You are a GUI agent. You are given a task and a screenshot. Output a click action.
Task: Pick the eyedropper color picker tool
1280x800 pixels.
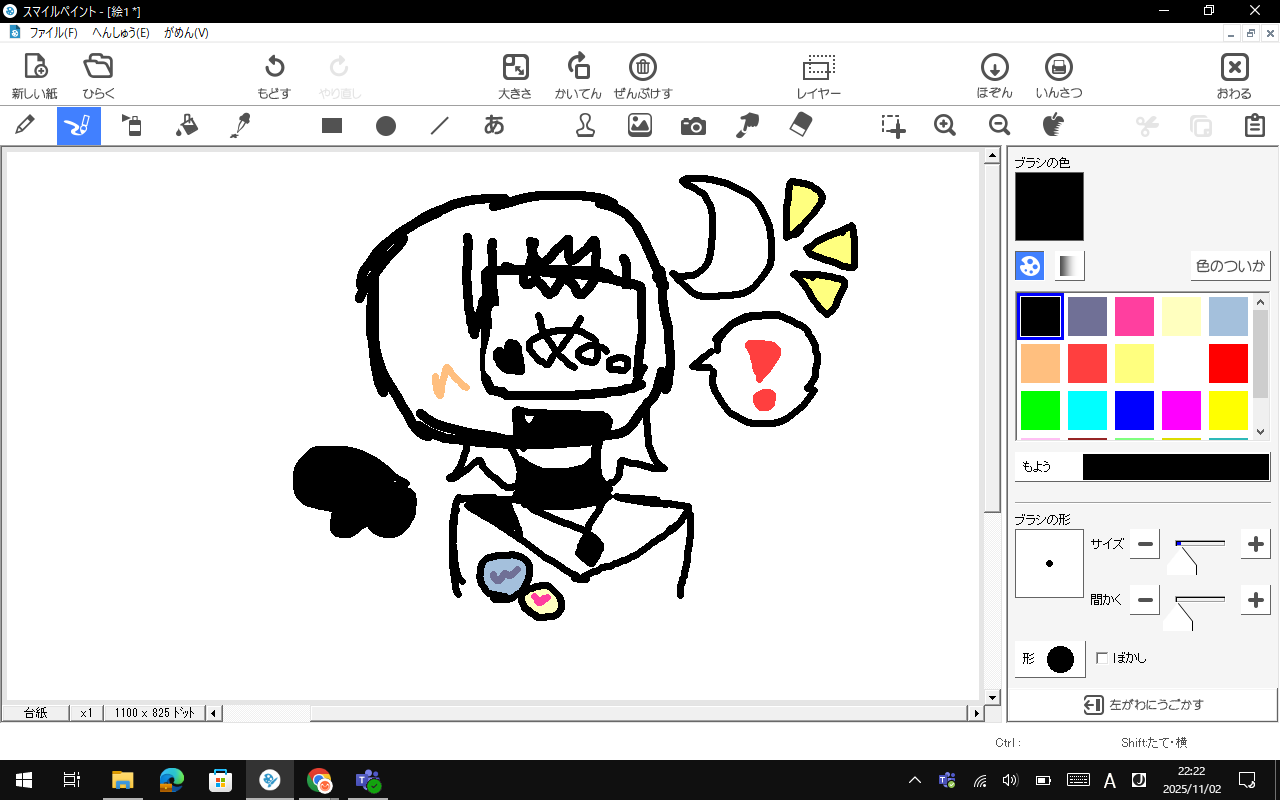tap(240, 125)
